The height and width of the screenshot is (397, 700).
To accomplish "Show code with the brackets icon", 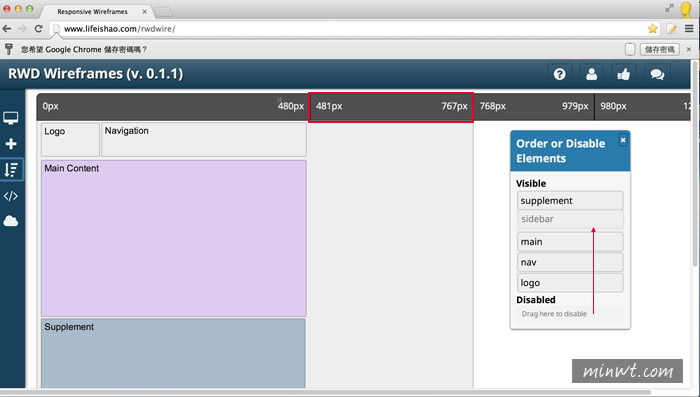I will tap(11, 196).
